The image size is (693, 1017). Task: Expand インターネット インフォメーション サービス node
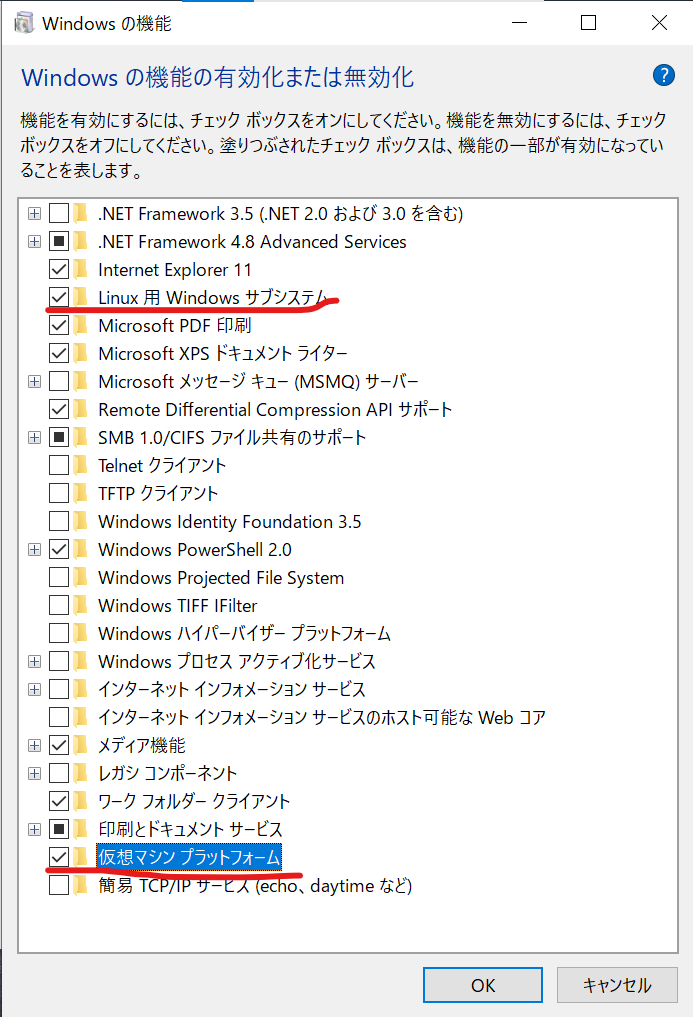point(34,689)
